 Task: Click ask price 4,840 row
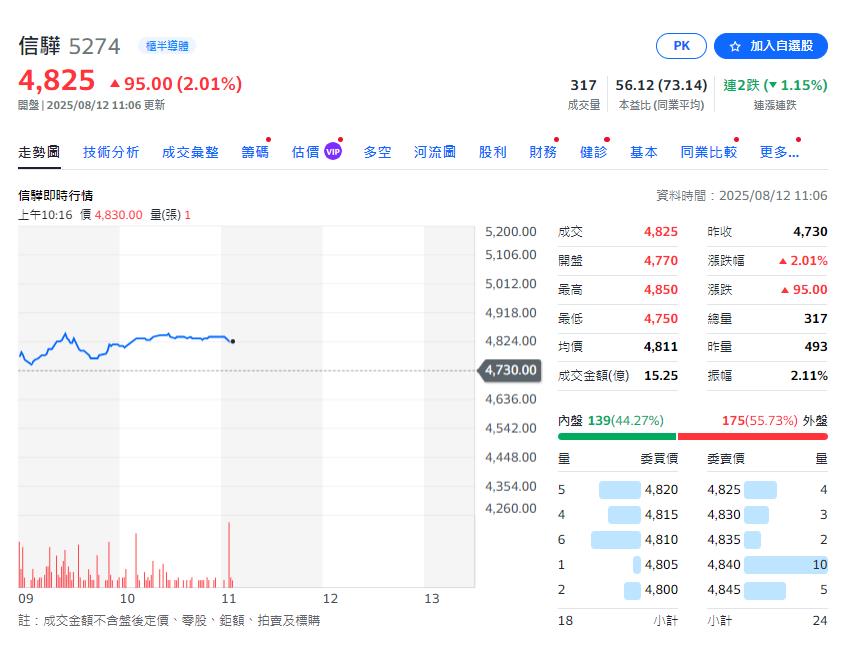[767, 565]
